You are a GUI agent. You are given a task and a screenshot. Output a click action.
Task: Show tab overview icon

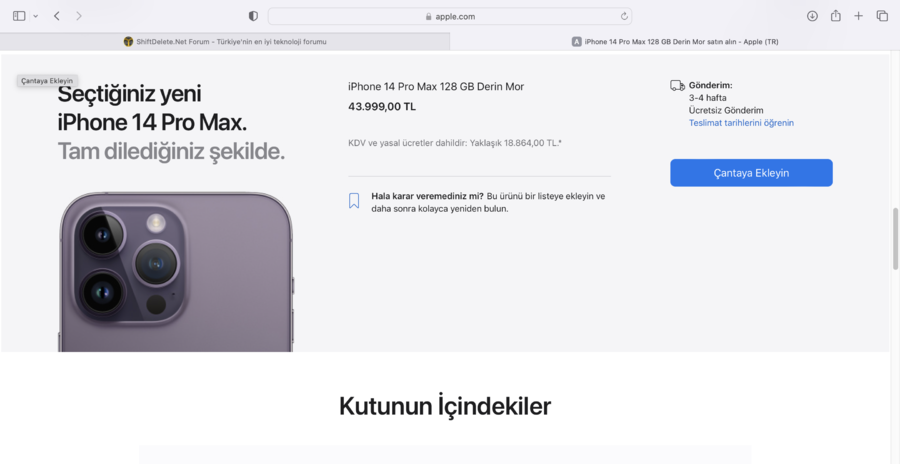pyautogui.click(x=882, y=16)
